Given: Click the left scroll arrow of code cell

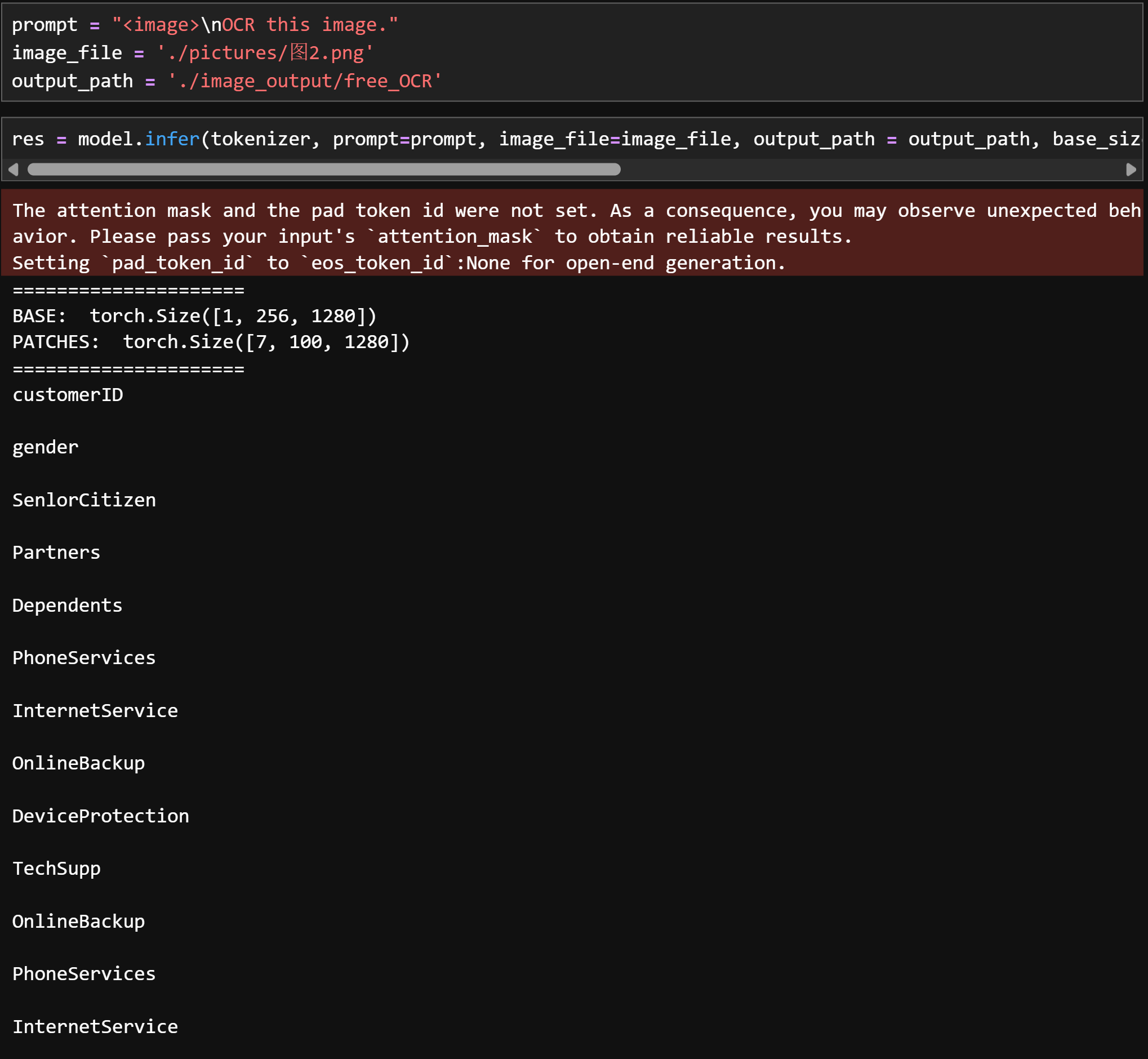Looking at the screenshot, I should 13,169.
